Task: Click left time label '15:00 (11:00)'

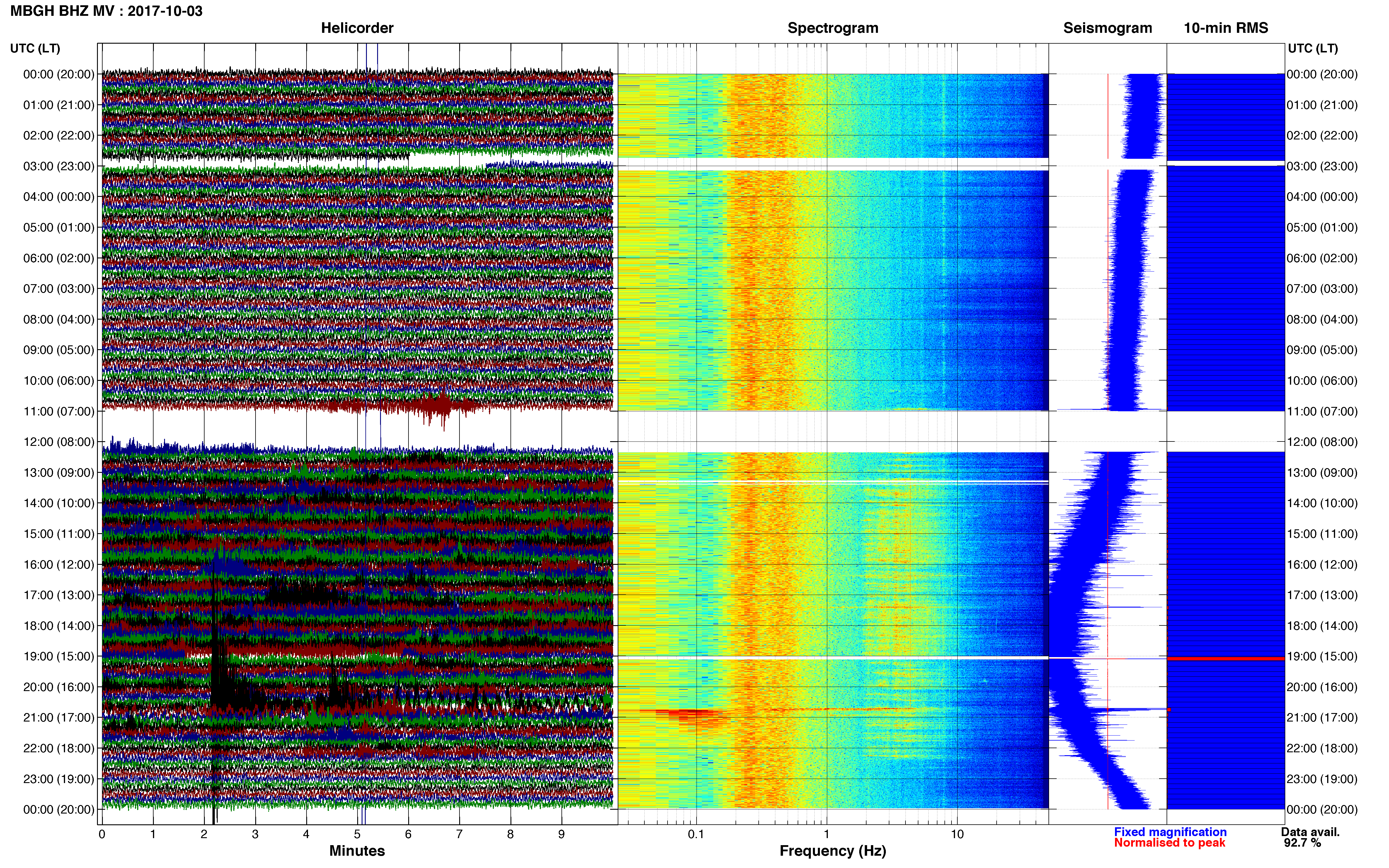Action: tap(59, 534)
